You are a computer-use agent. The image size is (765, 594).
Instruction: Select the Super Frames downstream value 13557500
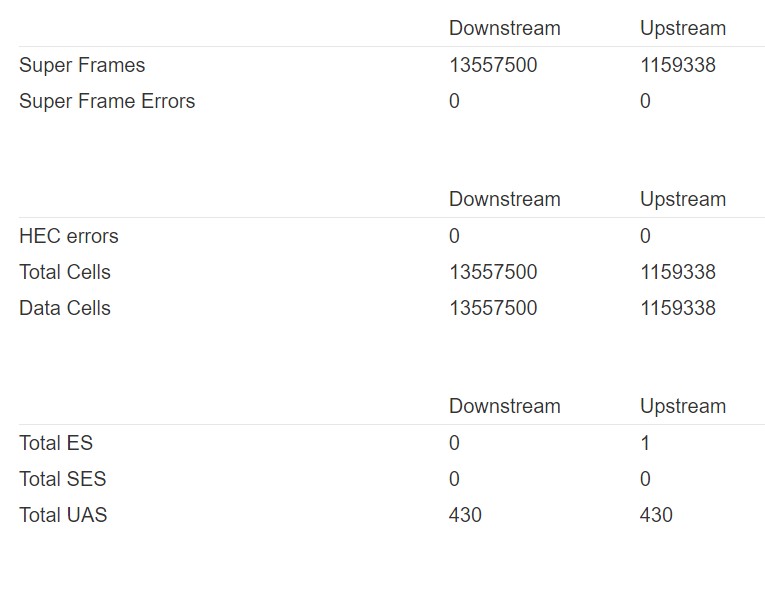(493, 65)
